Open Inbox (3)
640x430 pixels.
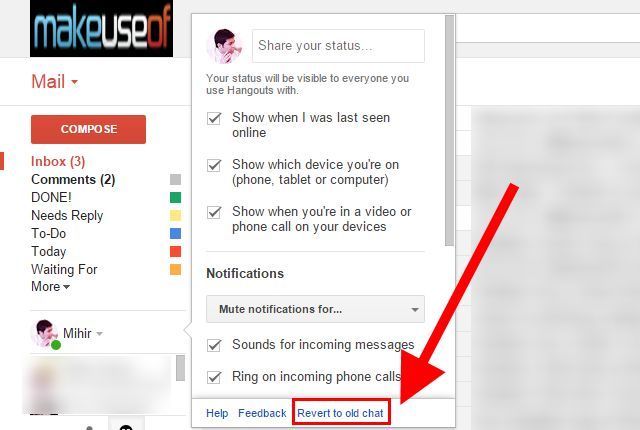58,162
